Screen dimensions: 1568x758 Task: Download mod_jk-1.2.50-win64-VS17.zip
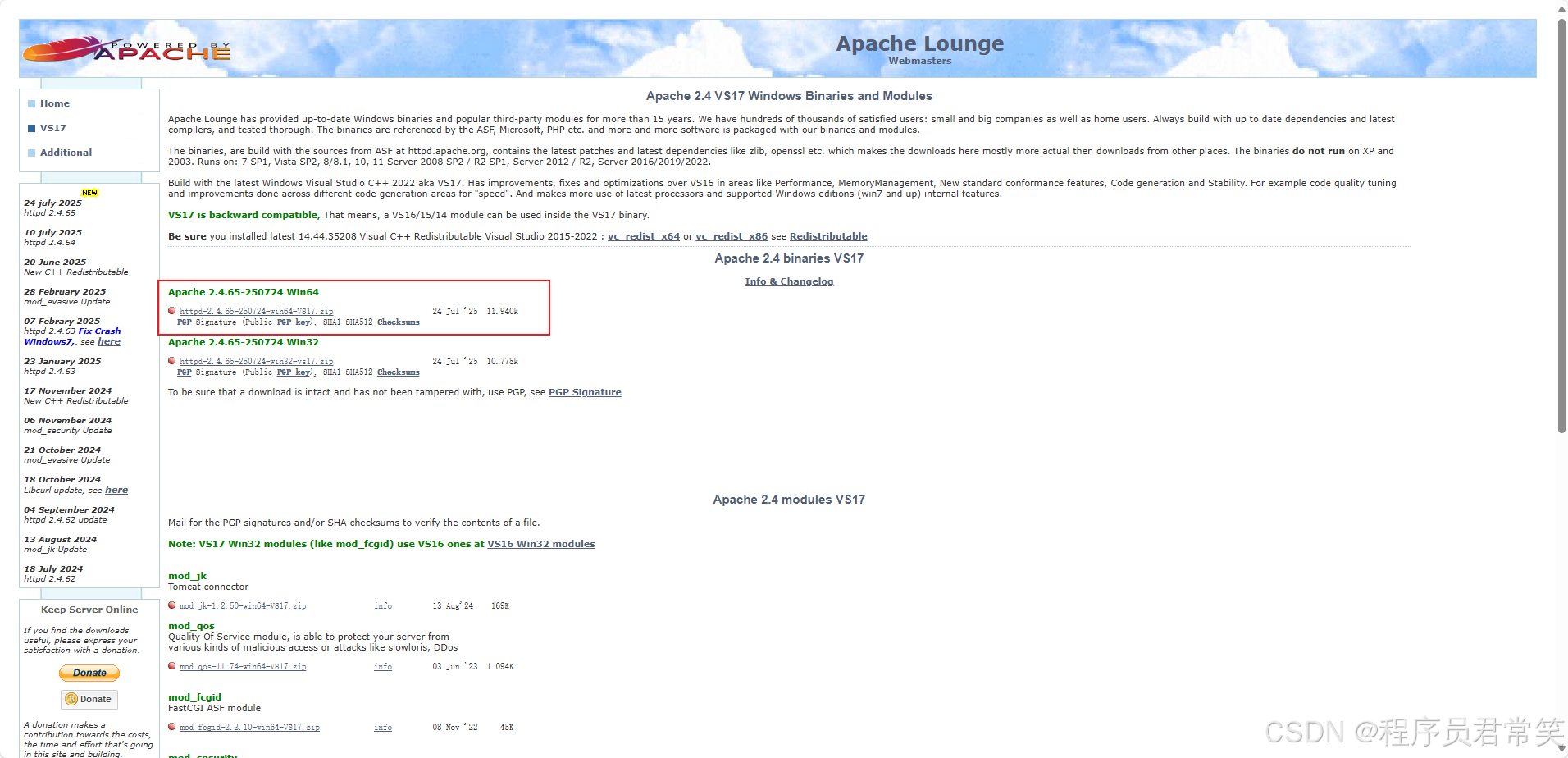[243, 606]
